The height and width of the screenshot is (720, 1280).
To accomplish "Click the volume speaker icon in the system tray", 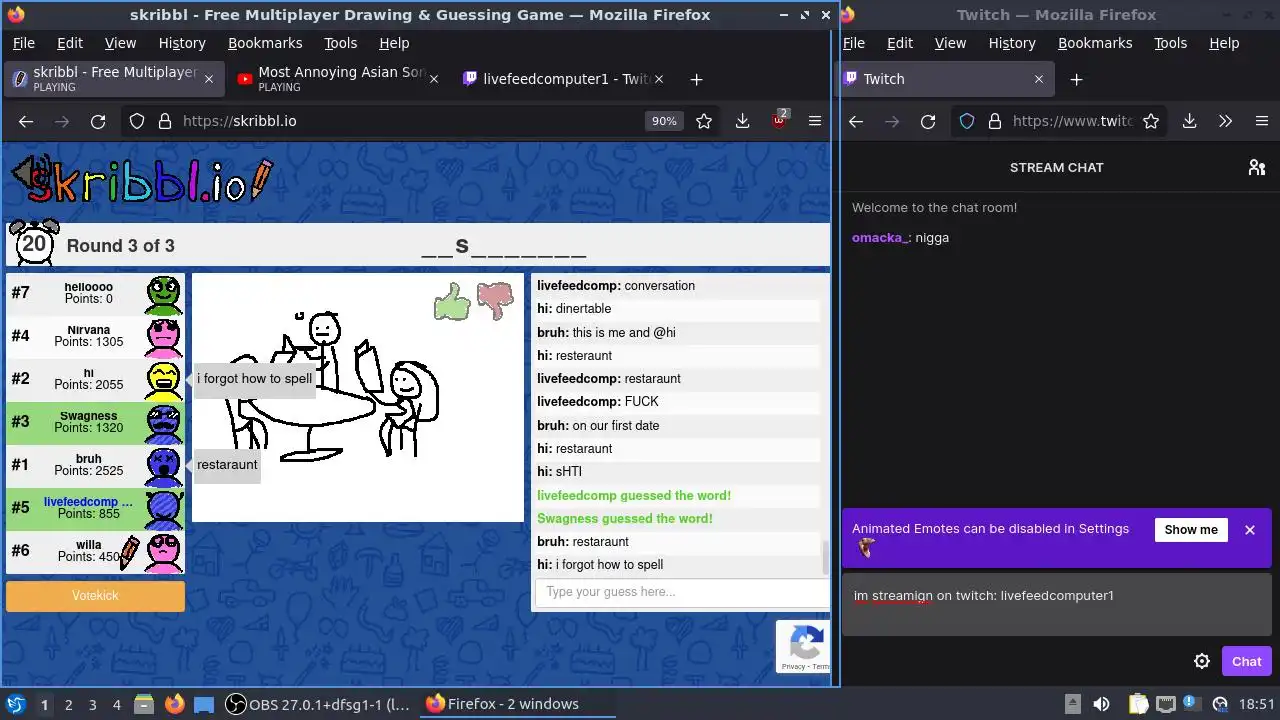I will (1101, 704).
